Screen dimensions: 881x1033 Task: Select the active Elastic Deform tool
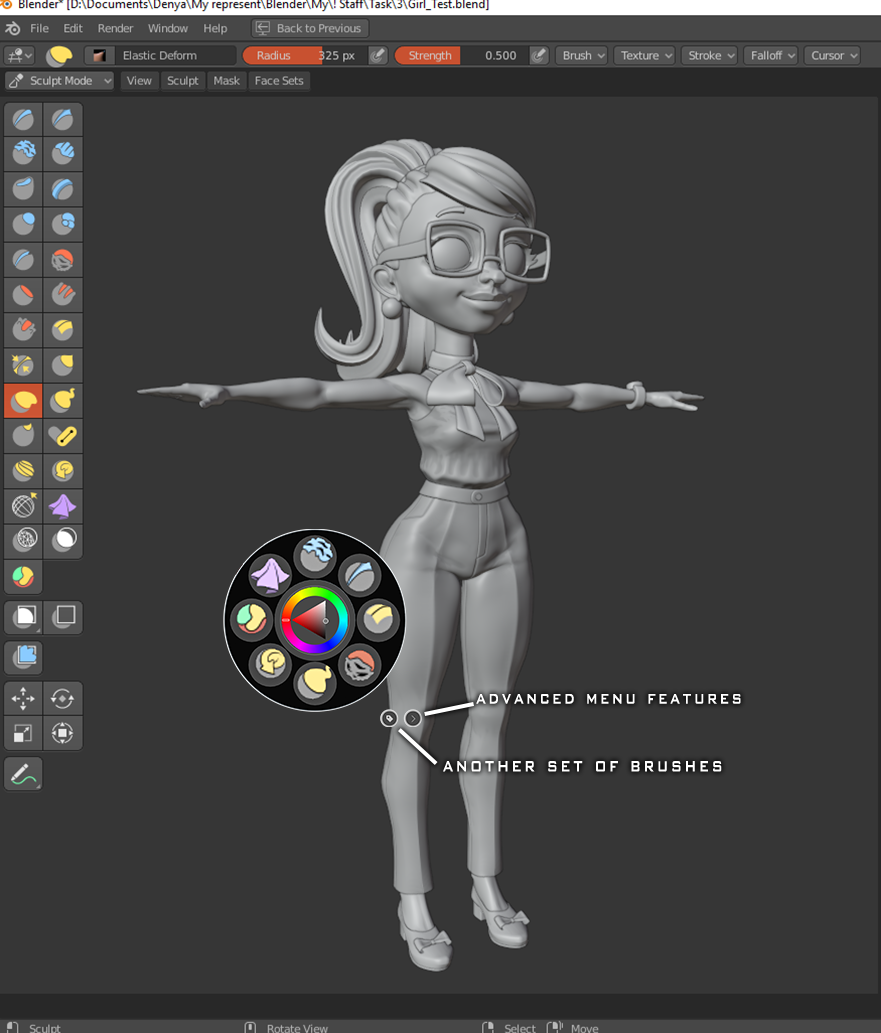(23, 401)
